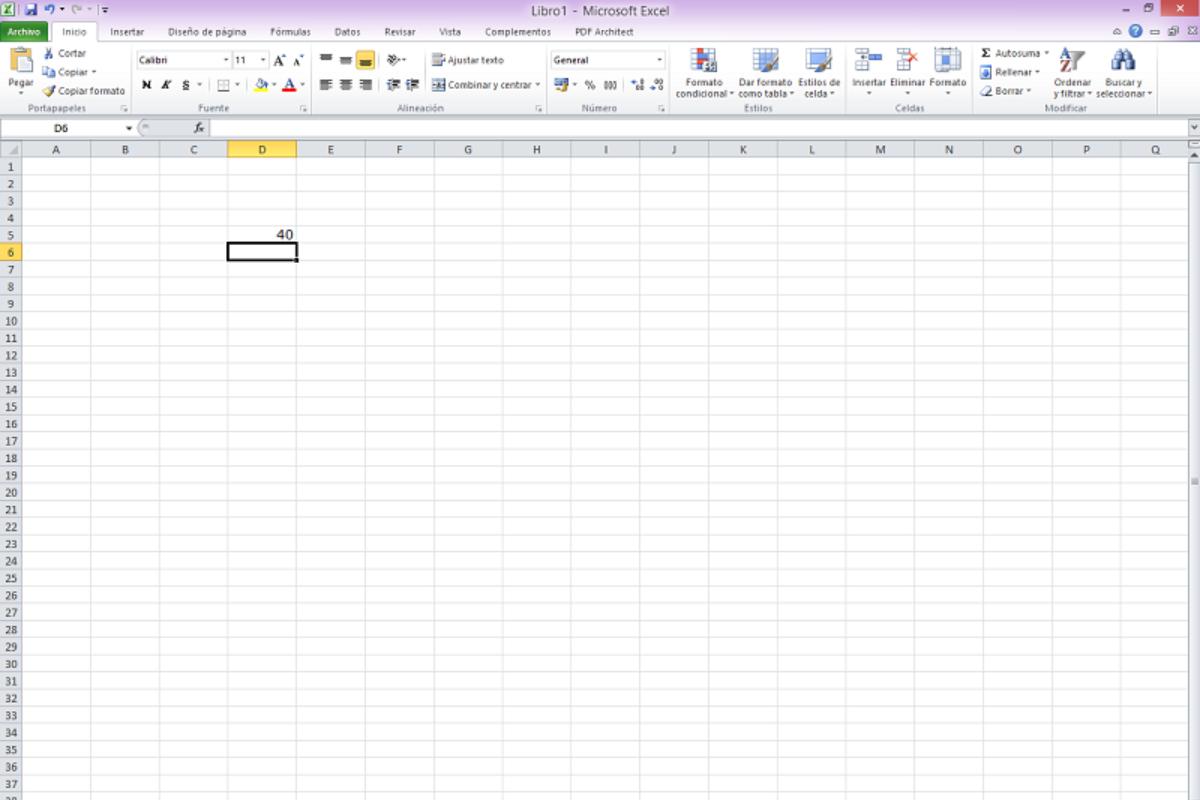Click the Autosuma button
The image size is (1200, 800).
(x=1011, y=53)
